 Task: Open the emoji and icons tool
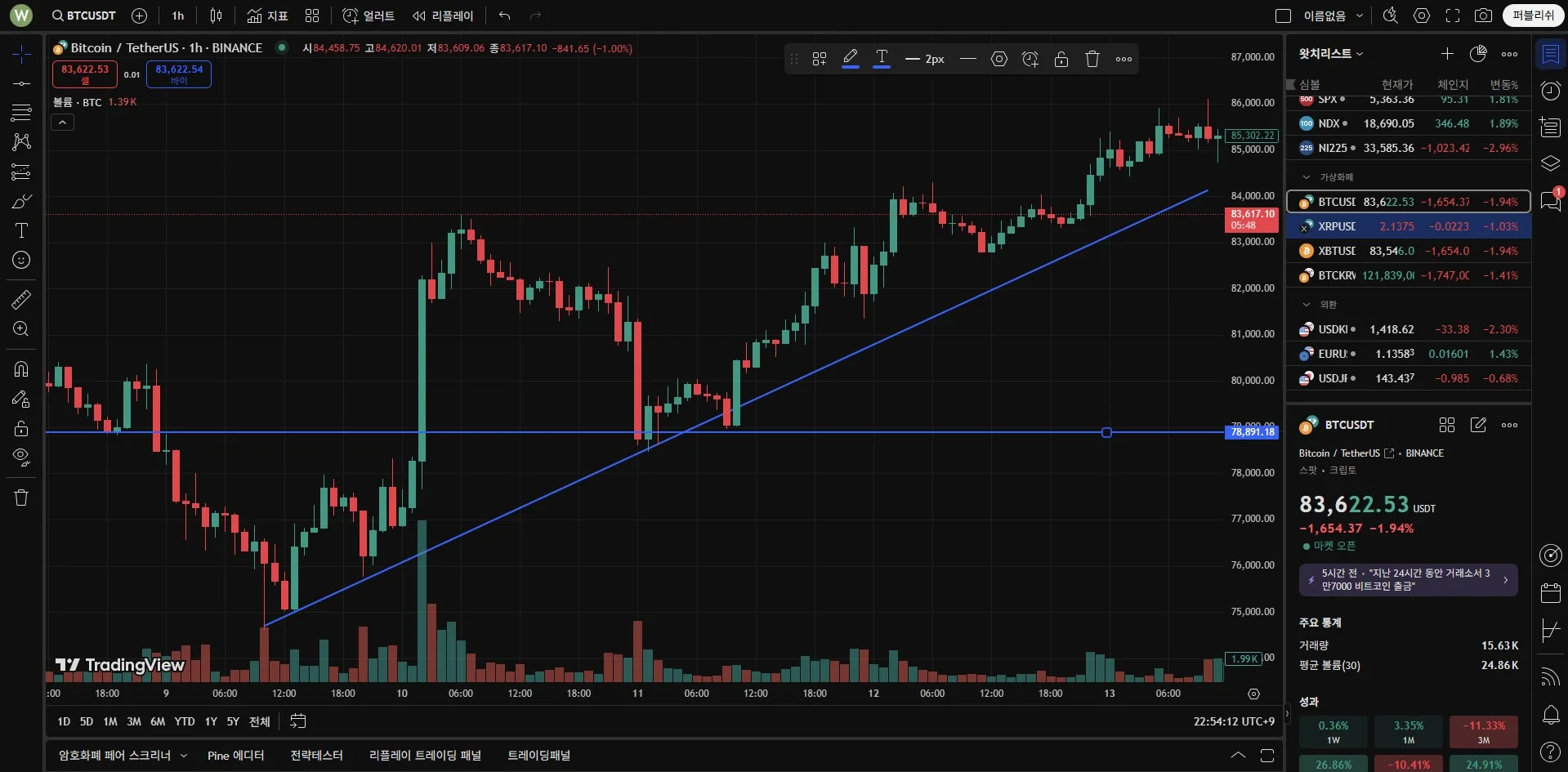coord(21,260)
